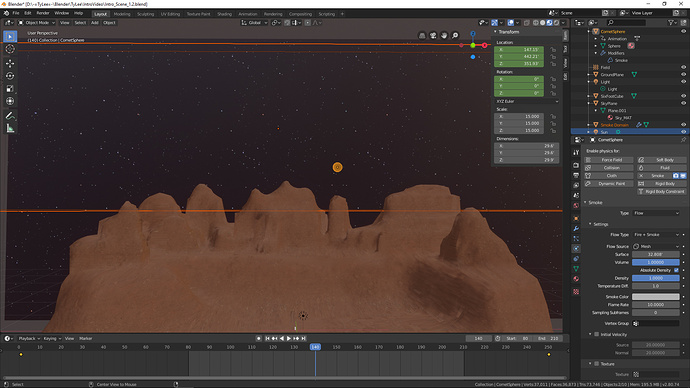Pick the Measure ruler tool
Viewport: 690px width, 388px height.
point(10,128)
